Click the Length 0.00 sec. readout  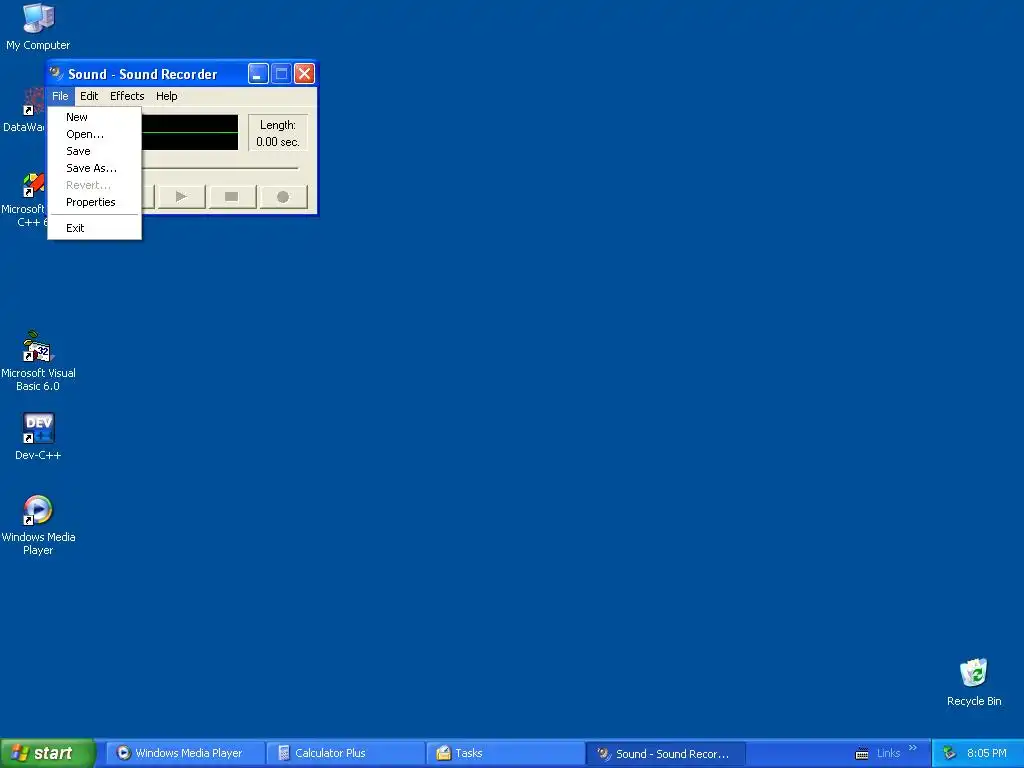278,133
